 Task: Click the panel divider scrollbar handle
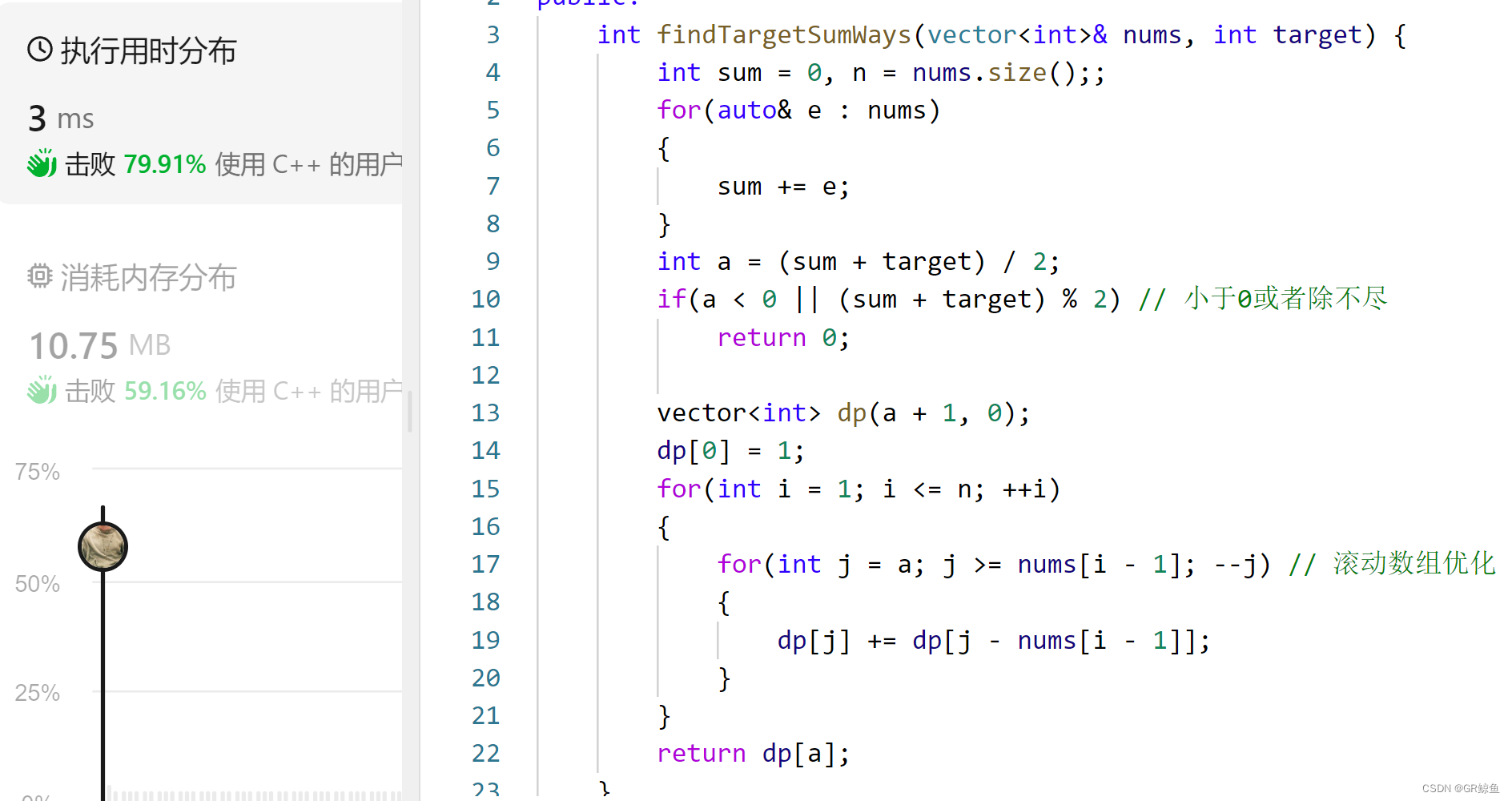410,412
